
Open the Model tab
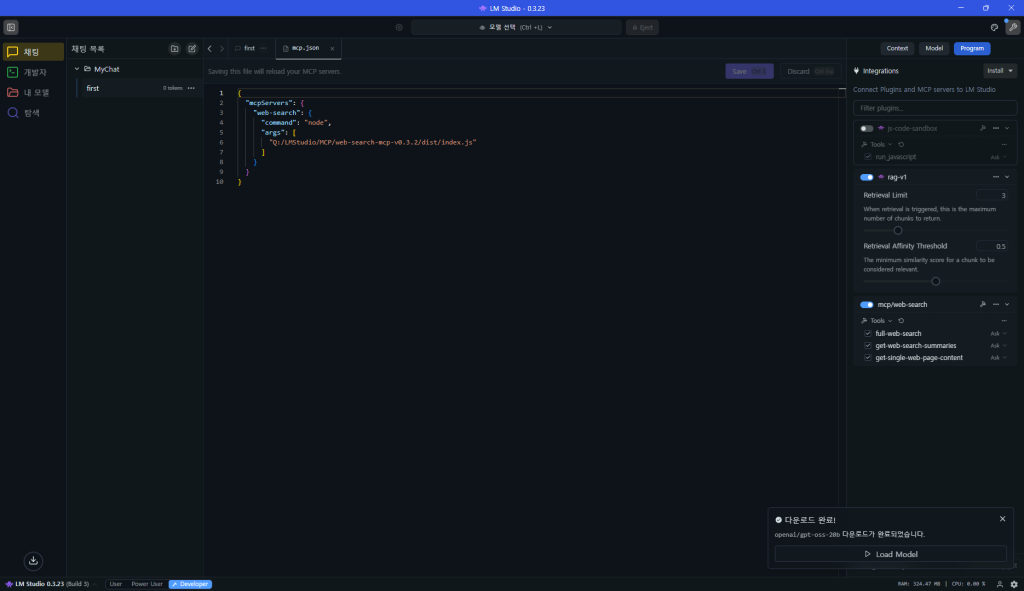coord(934,48)
